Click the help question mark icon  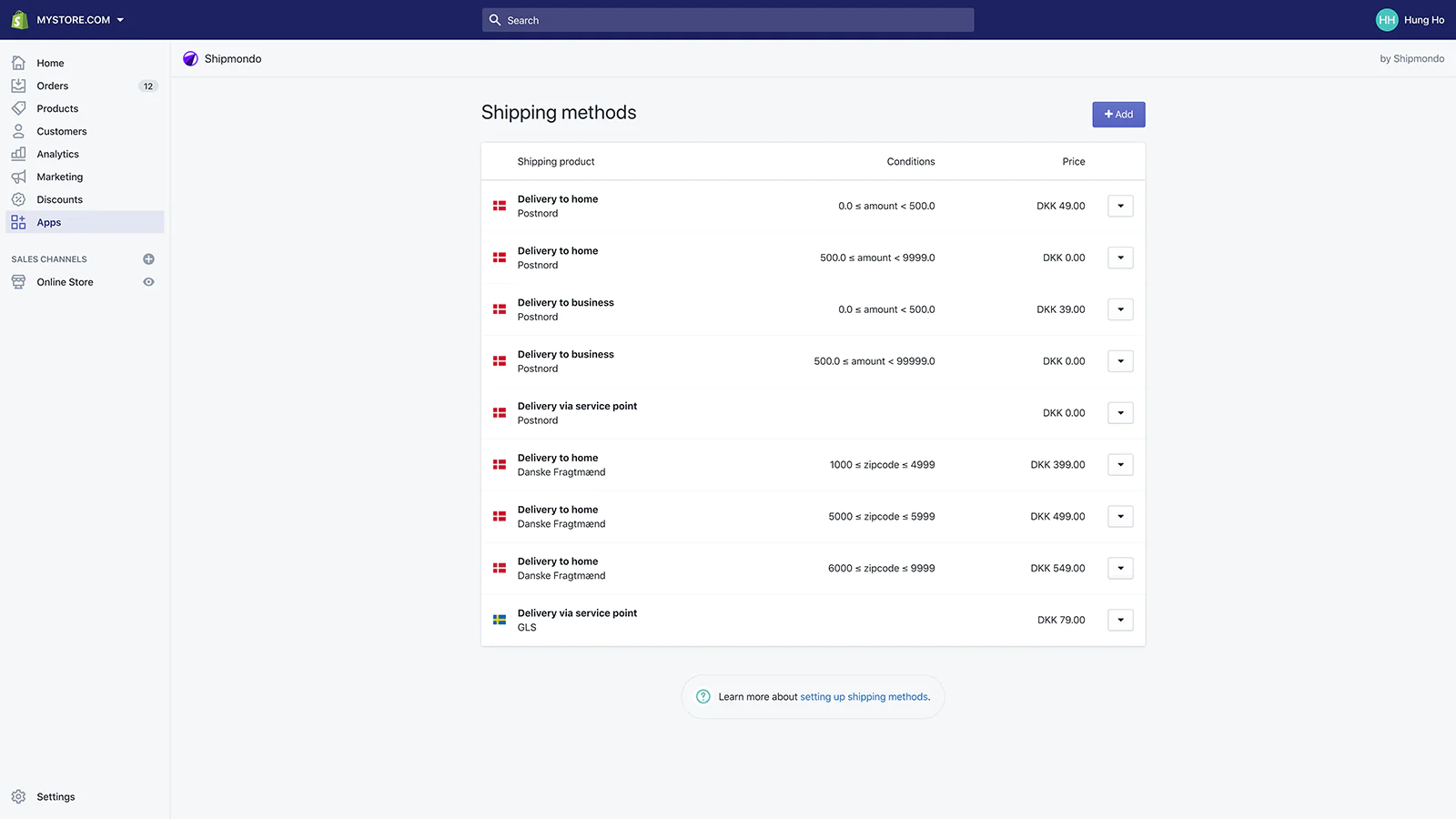click(x=703, y=697)
